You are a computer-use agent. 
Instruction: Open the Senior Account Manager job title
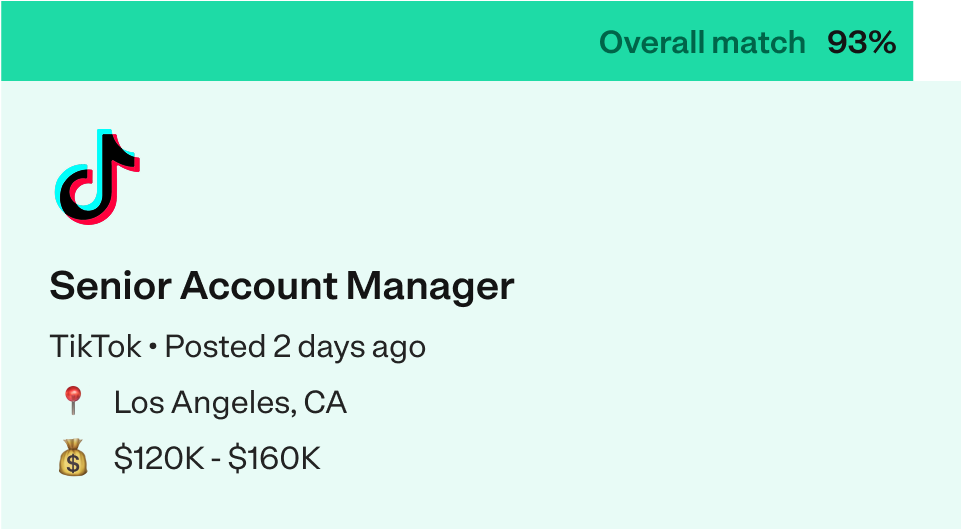click(x=282, y=286)
